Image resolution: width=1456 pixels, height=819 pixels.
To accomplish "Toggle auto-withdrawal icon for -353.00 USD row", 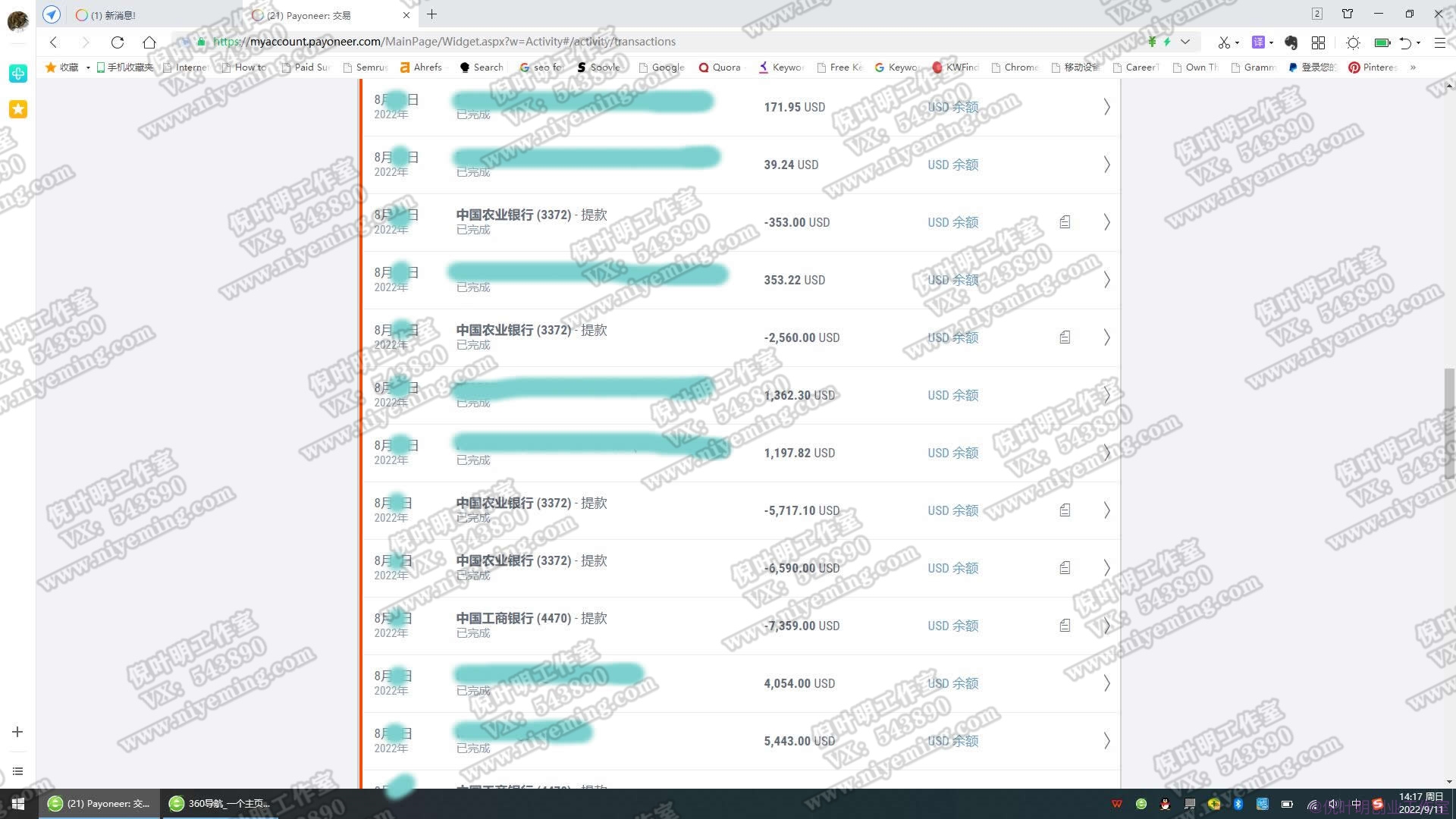I will click(1063, 221).
